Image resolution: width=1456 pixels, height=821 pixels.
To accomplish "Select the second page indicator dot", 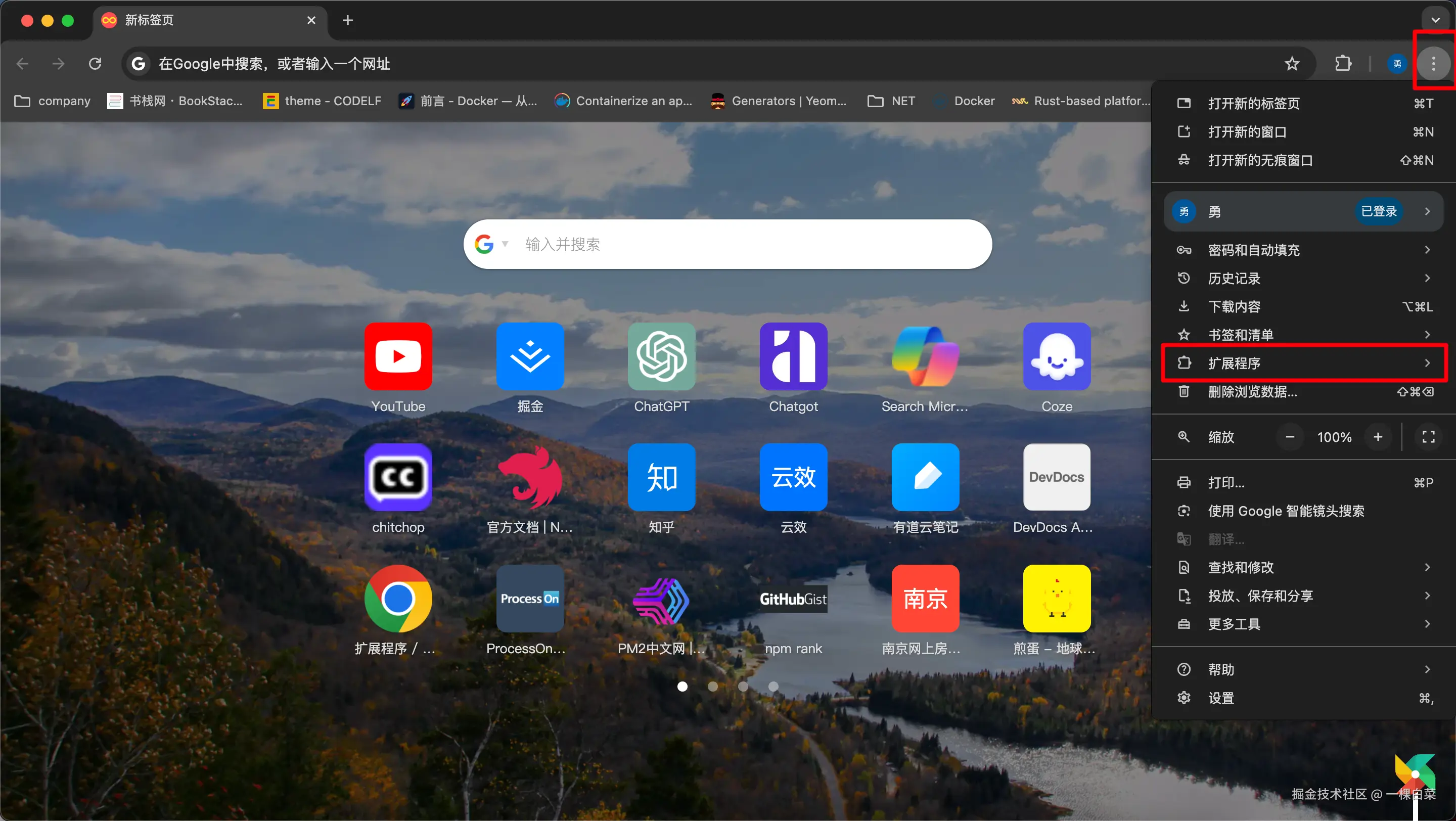I will tap(713, 687).
